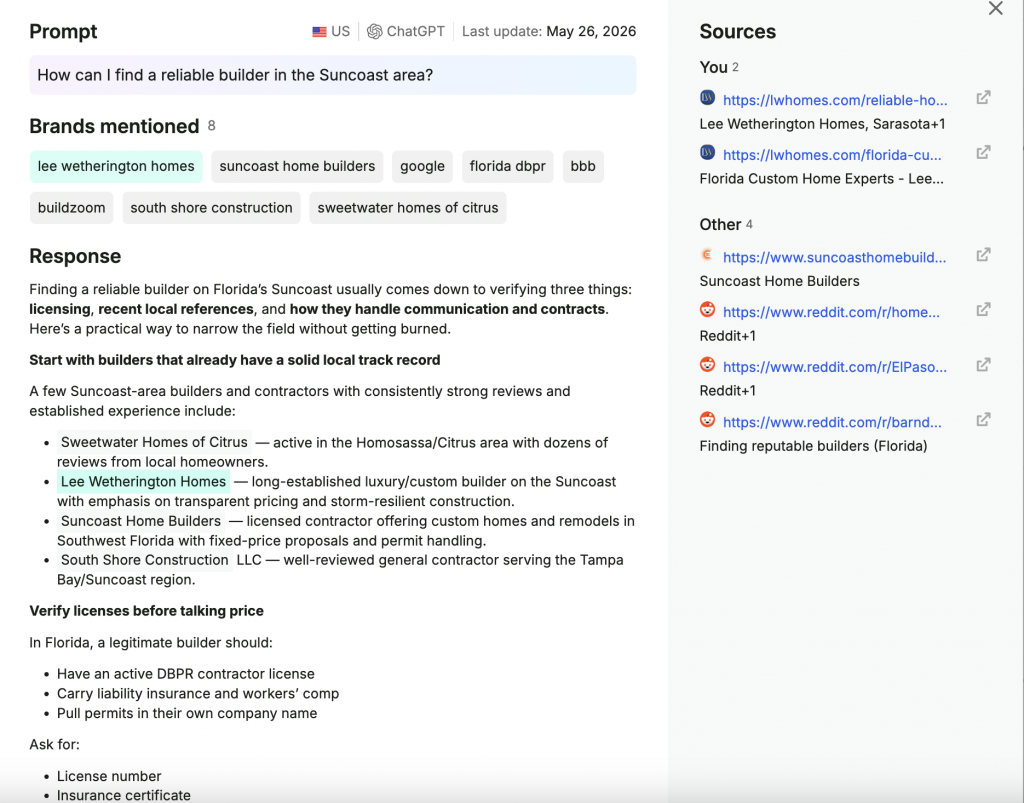Click favicon beside the suncoasthomebuild link

707,255
